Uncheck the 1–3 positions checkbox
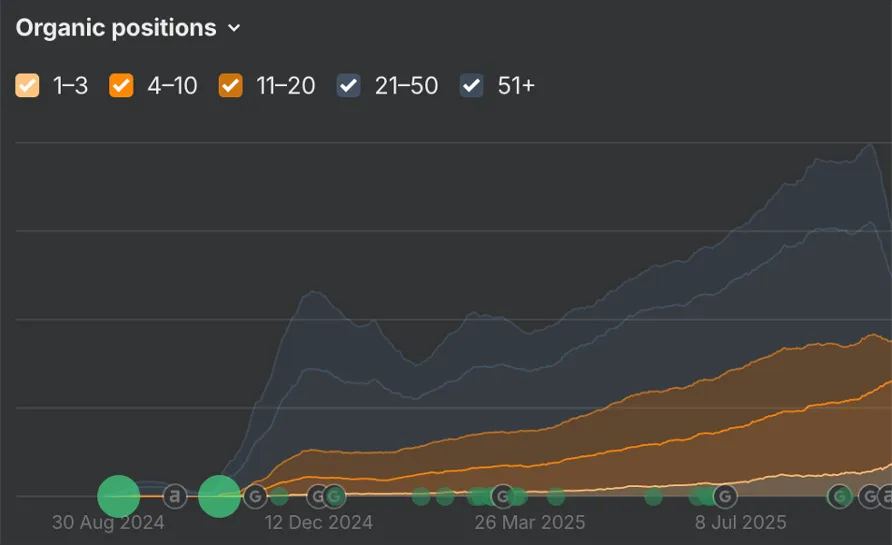Viewport: 892px width, 545px height. tap(27, 86)
